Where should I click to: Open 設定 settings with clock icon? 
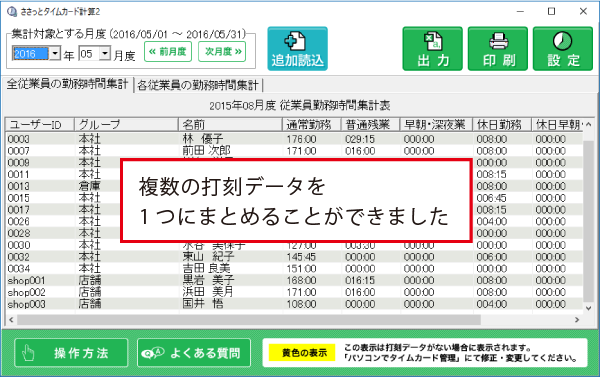[x=563, y=49]
